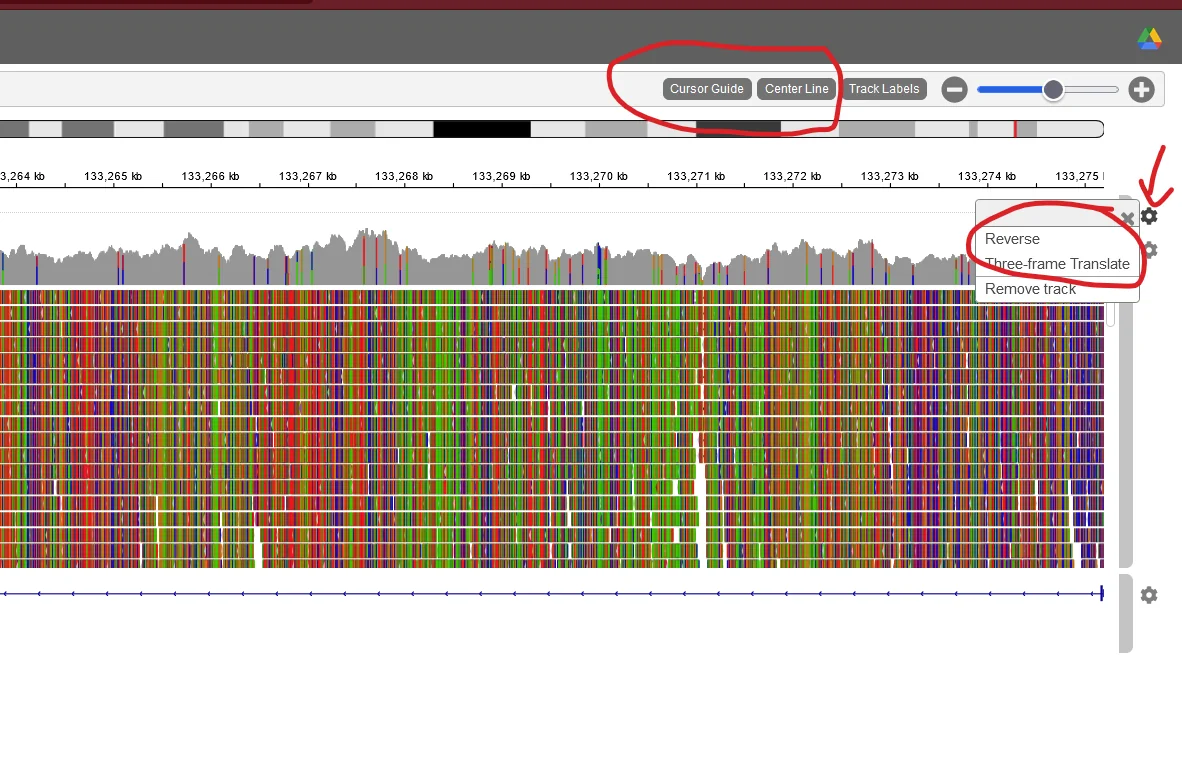Select Reverse from the track menu
1182x781 pixels.
(x=1012, y=239)
